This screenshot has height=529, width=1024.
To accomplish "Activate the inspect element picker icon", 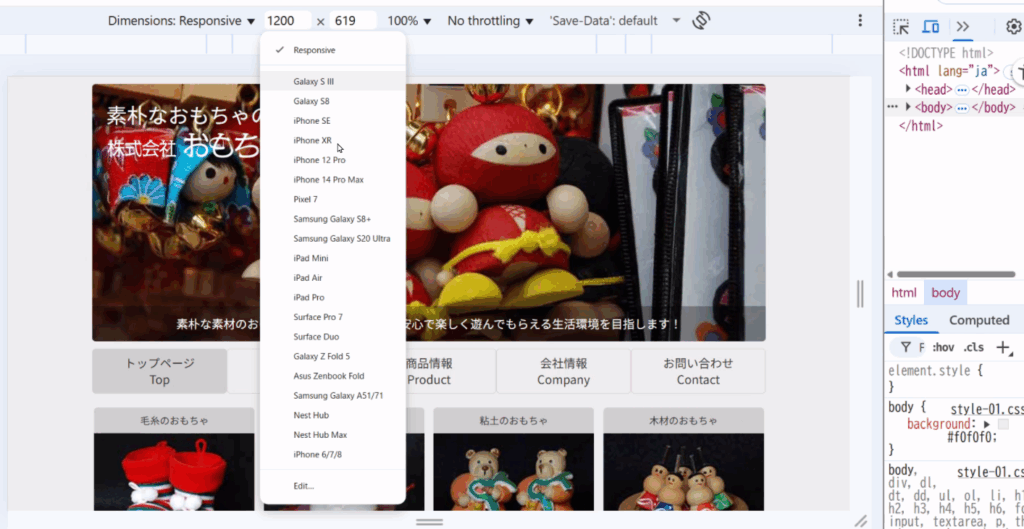I will [901, 27].
